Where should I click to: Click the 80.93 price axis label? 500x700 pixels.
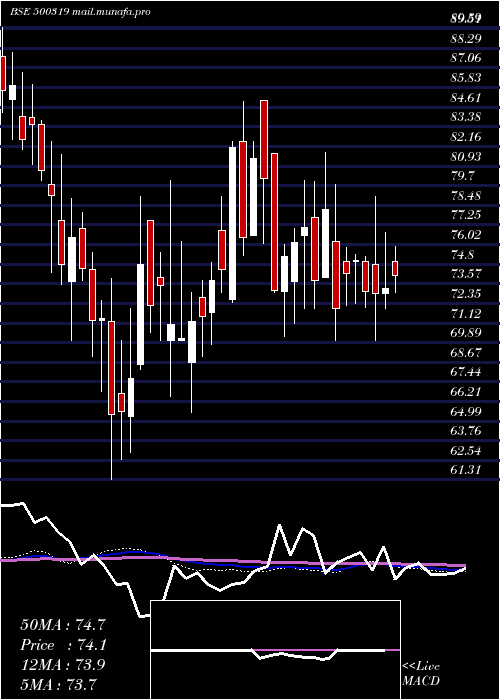tap(466, 156)
